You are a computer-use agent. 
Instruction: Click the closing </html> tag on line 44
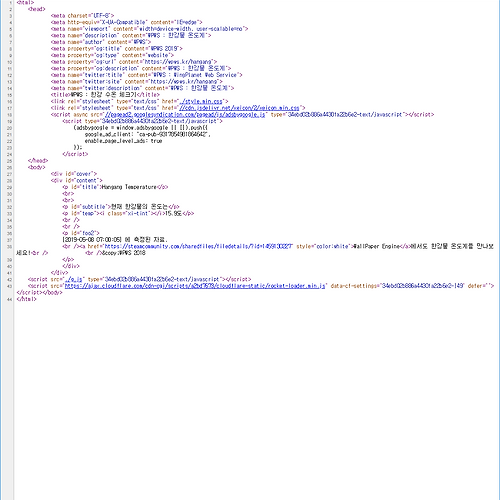click(26, 299)
